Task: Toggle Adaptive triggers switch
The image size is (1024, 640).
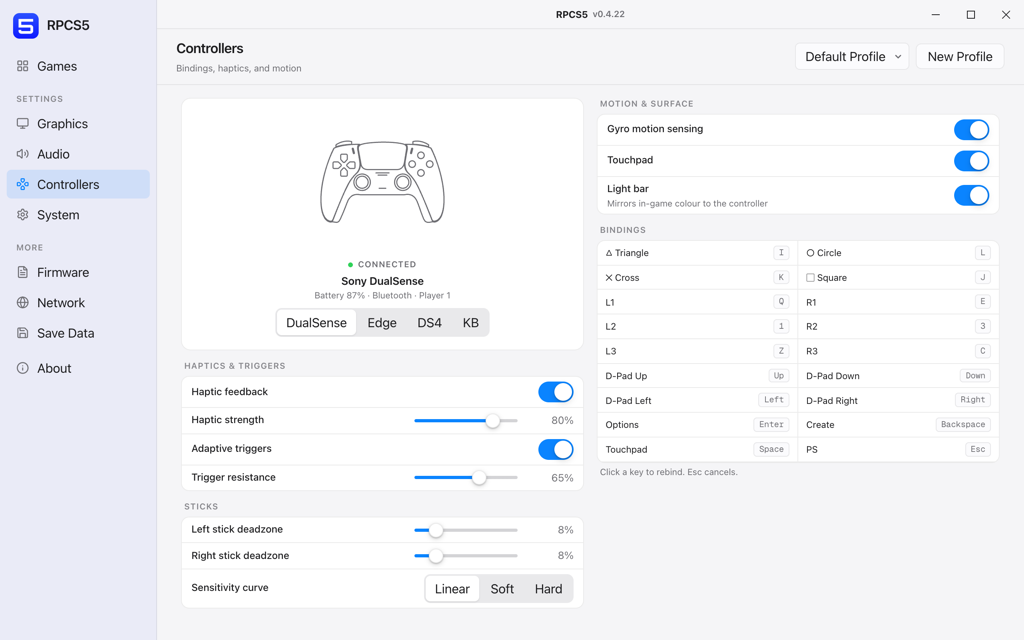Action: pos(556,449)
